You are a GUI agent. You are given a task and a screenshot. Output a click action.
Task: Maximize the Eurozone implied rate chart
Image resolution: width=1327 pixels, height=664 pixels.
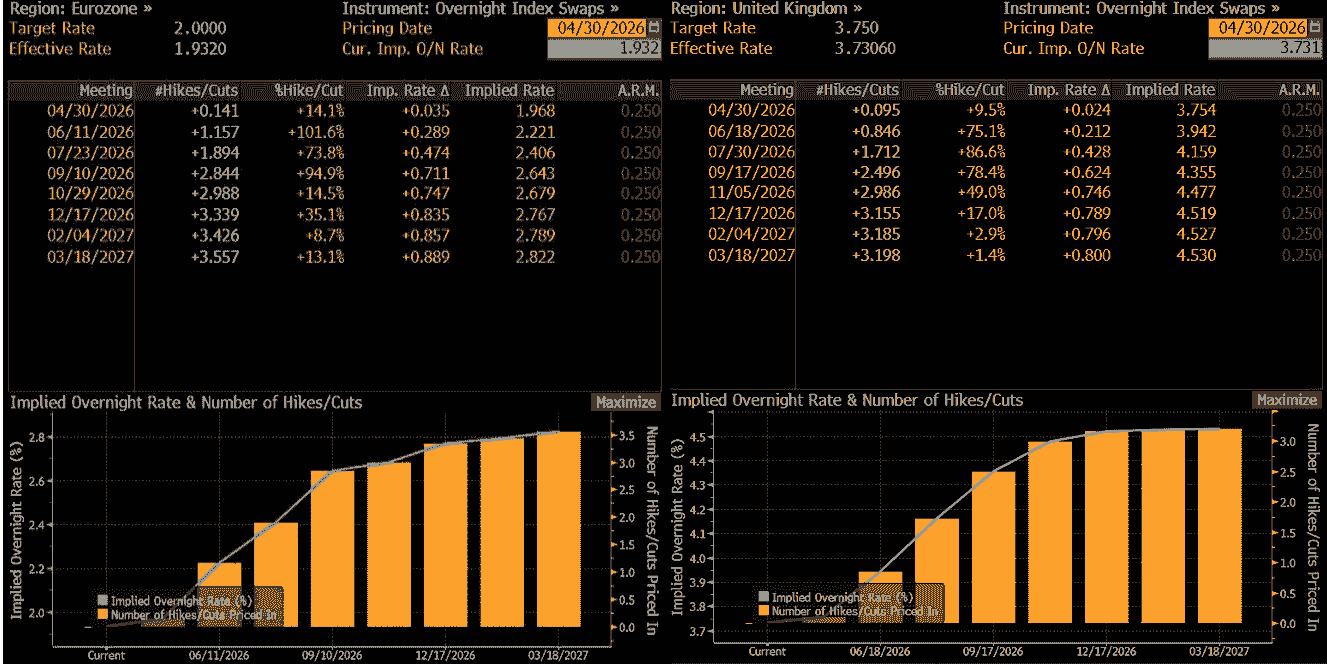pyautogui.click(x=626, y=402)
